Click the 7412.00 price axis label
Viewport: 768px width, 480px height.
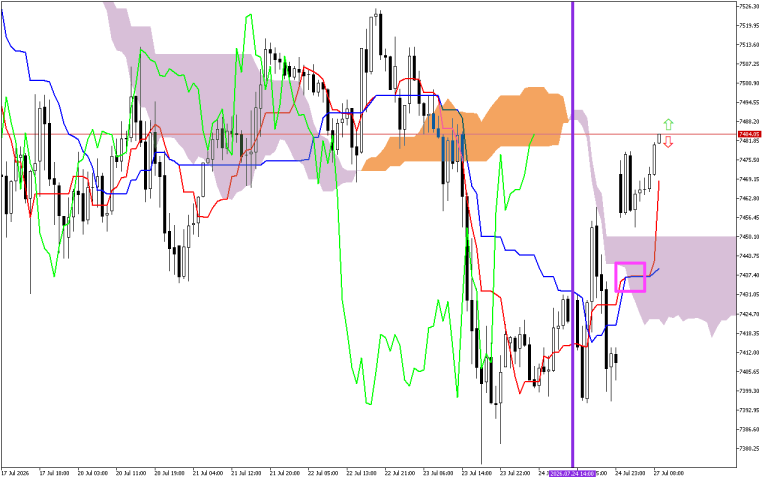pyautogui.click(x=750, y=352)
